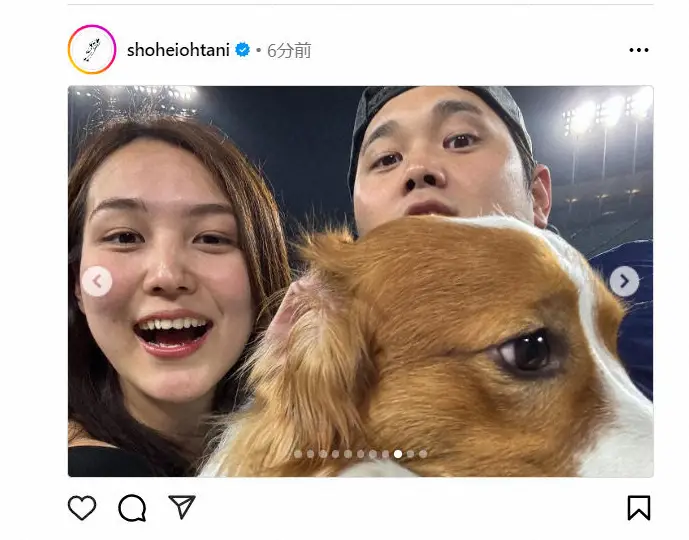Image resolution: width=689 pixels, height=540 pixels.
Task: Select the highlighted active carousel dot
Action: coord(398,454)
